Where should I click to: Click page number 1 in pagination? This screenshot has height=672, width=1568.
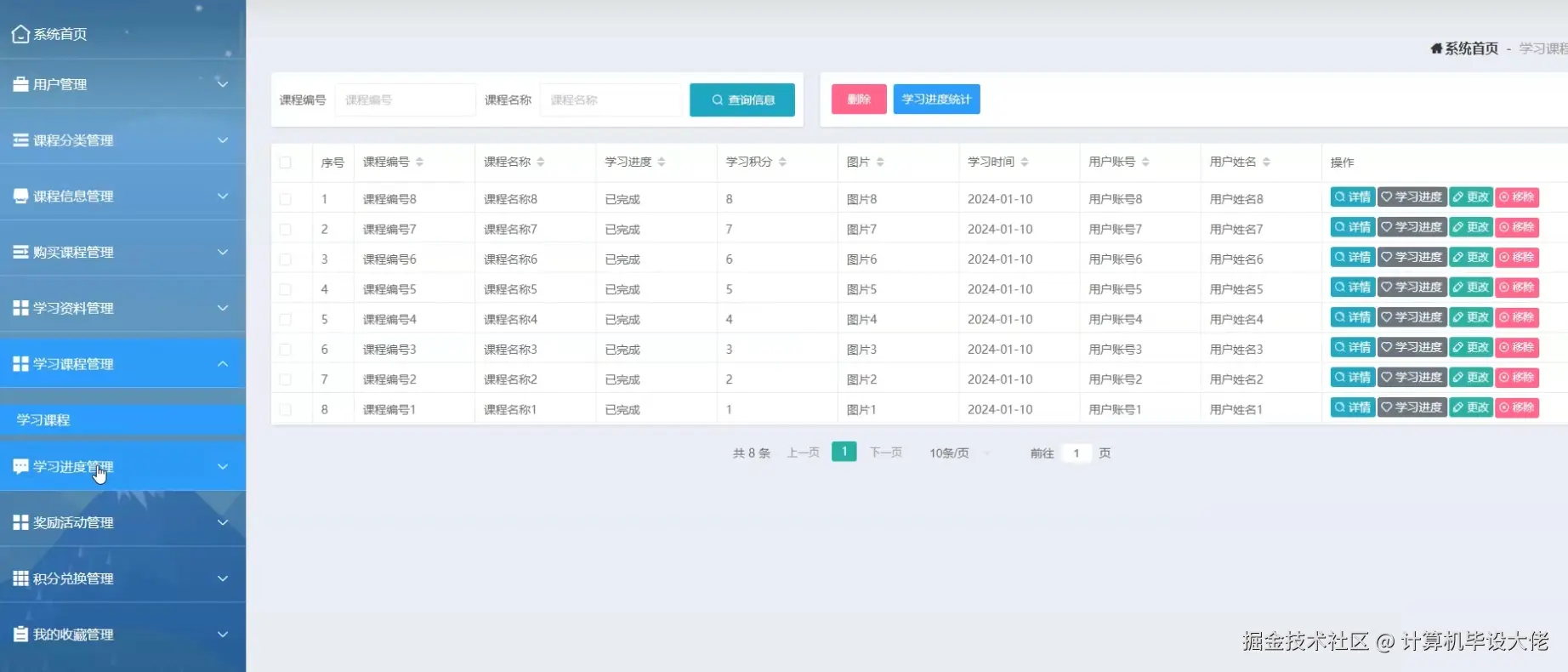pyautogui.click(x=844, y=452)
